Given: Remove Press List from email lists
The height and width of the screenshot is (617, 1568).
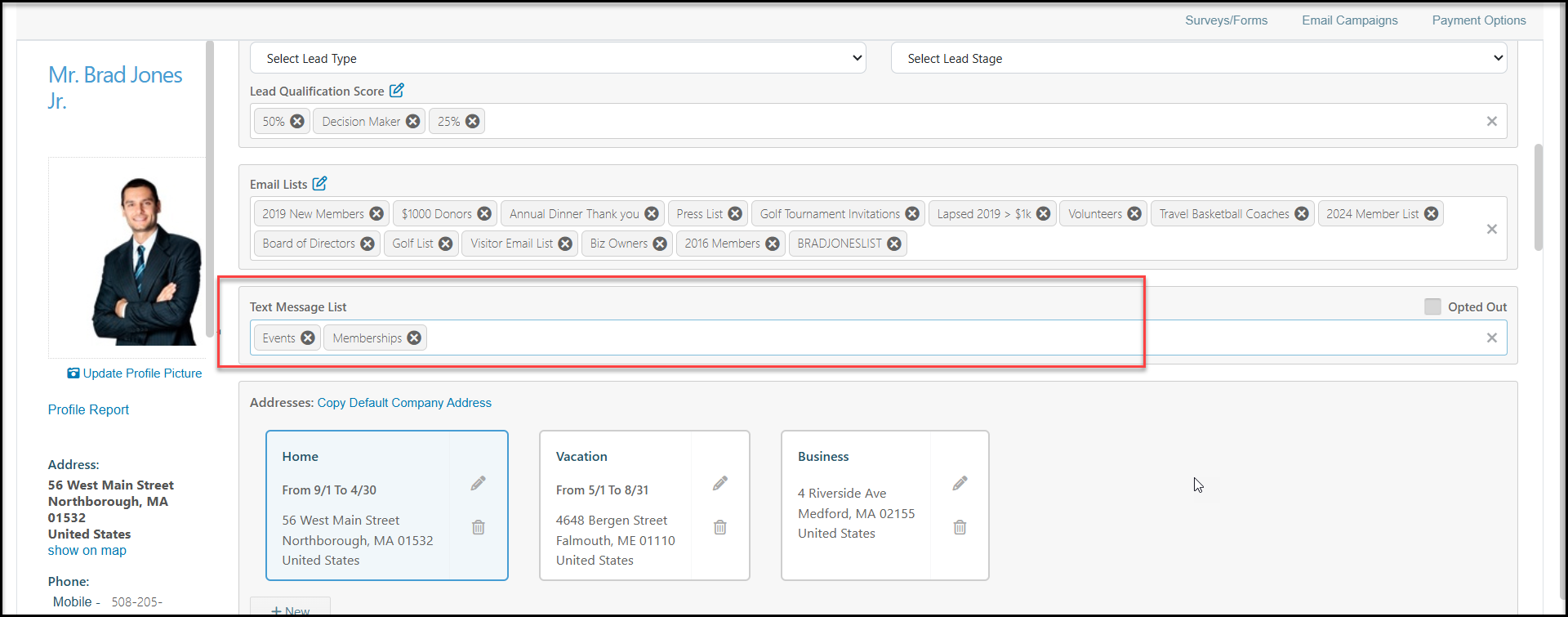Looking at the screenshot, I should (735, 214).
